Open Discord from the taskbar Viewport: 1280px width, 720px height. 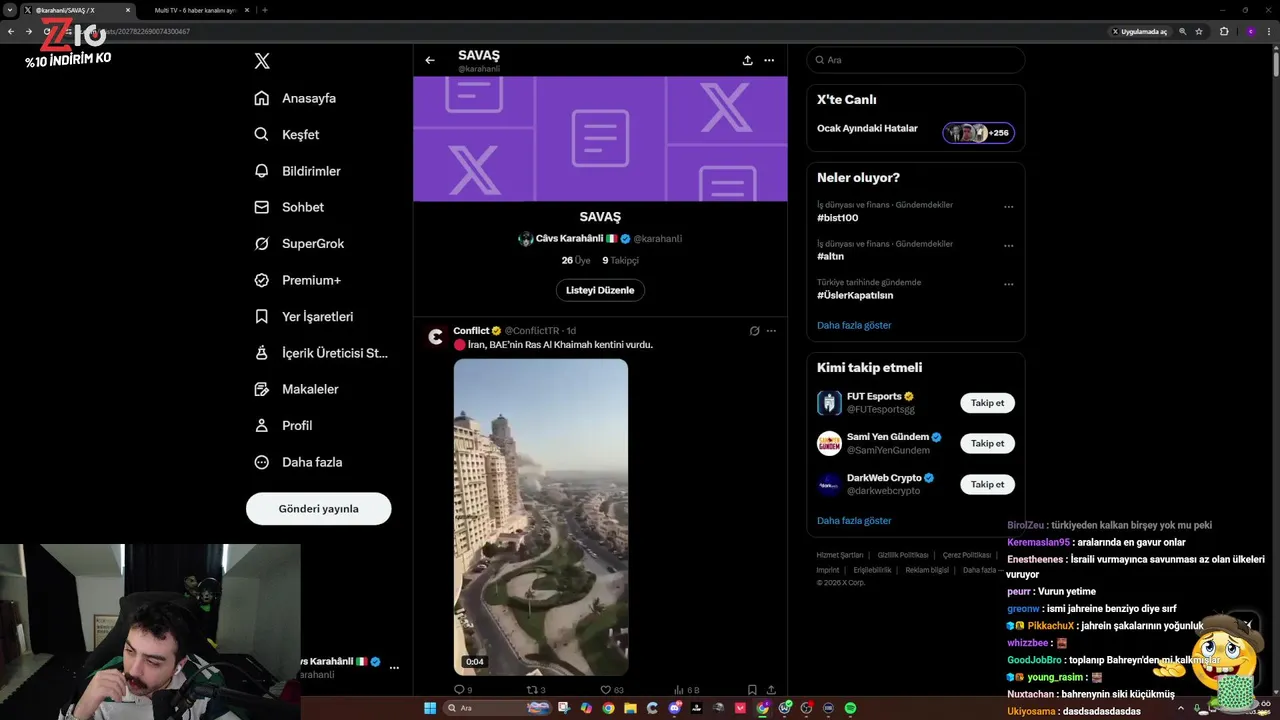click(x=675, y=708)
